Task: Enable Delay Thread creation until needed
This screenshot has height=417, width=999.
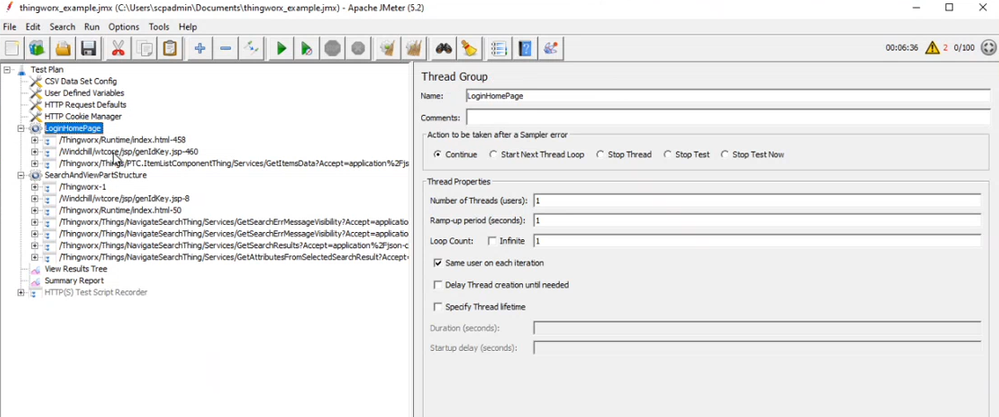Action: coord(438,285)
